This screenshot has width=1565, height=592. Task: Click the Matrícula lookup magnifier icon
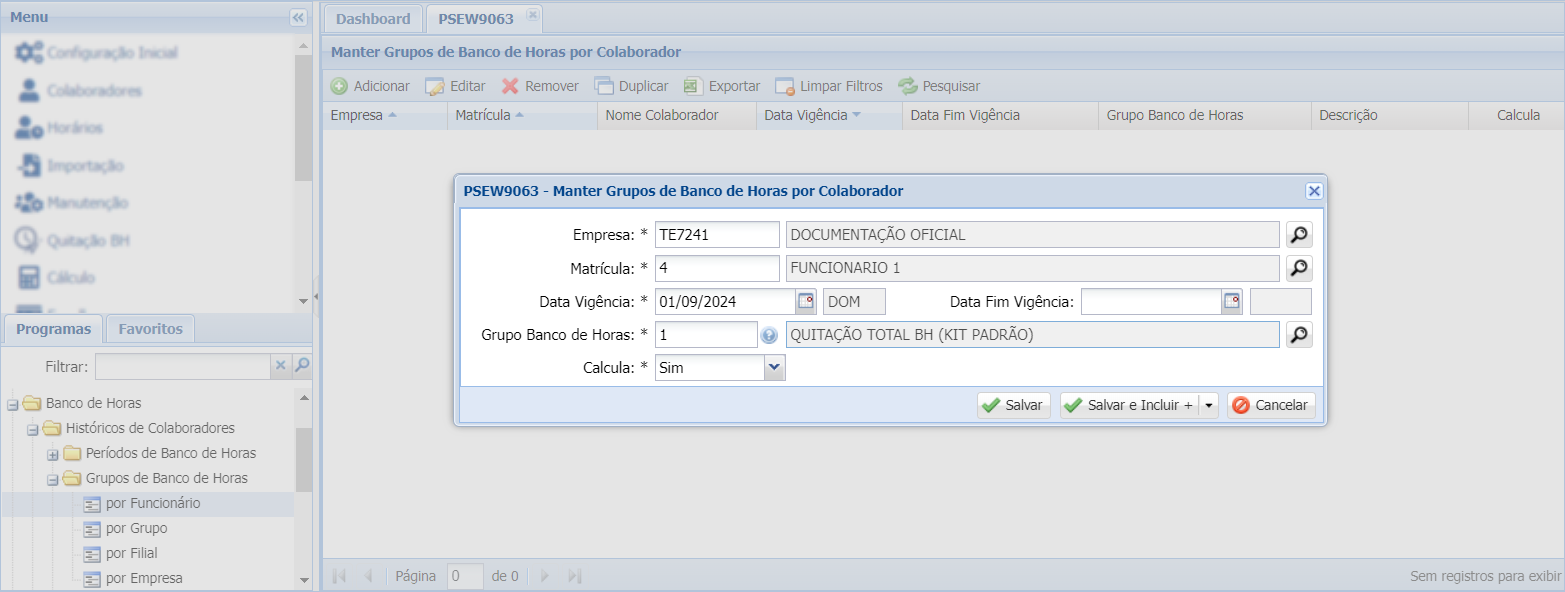tap(1298, 268)
